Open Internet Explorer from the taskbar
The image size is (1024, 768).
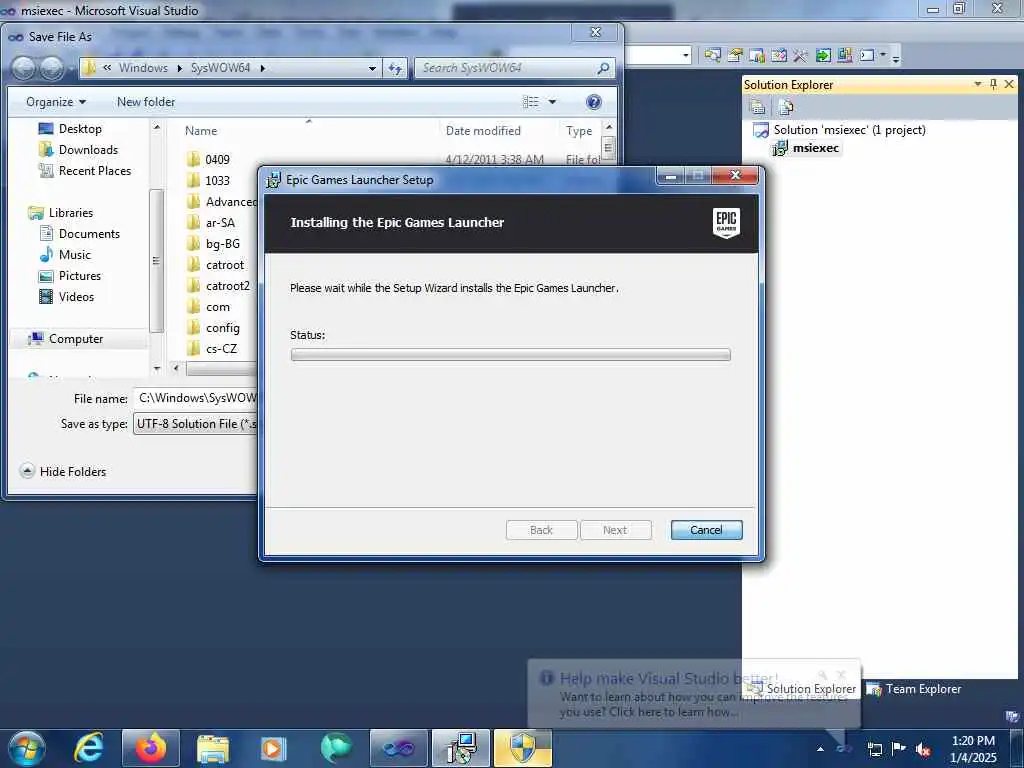tap(88, 748)
